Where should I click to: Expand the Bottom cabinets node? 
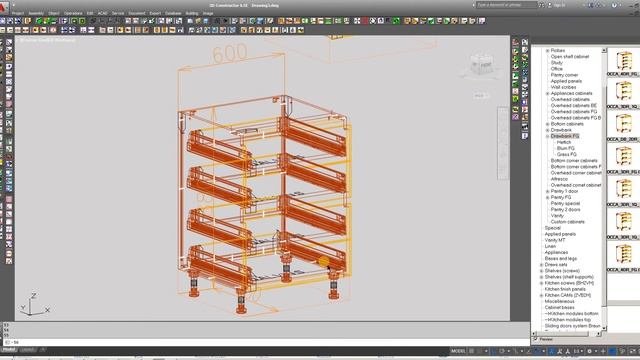click(x=548, y=124)
